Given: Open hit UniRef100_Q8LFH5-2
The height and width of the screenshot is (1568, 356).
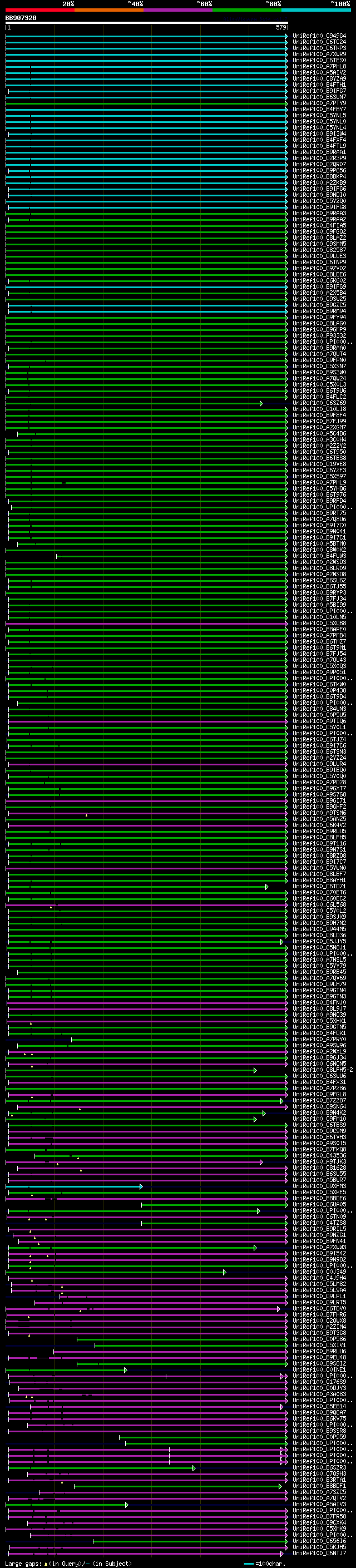Looking at the screenshot, I should tap(323, 1070).
